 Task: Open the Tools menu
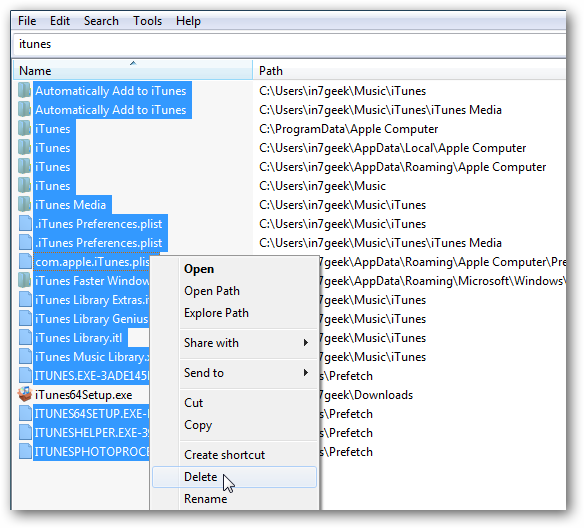[x=147, y=21]
